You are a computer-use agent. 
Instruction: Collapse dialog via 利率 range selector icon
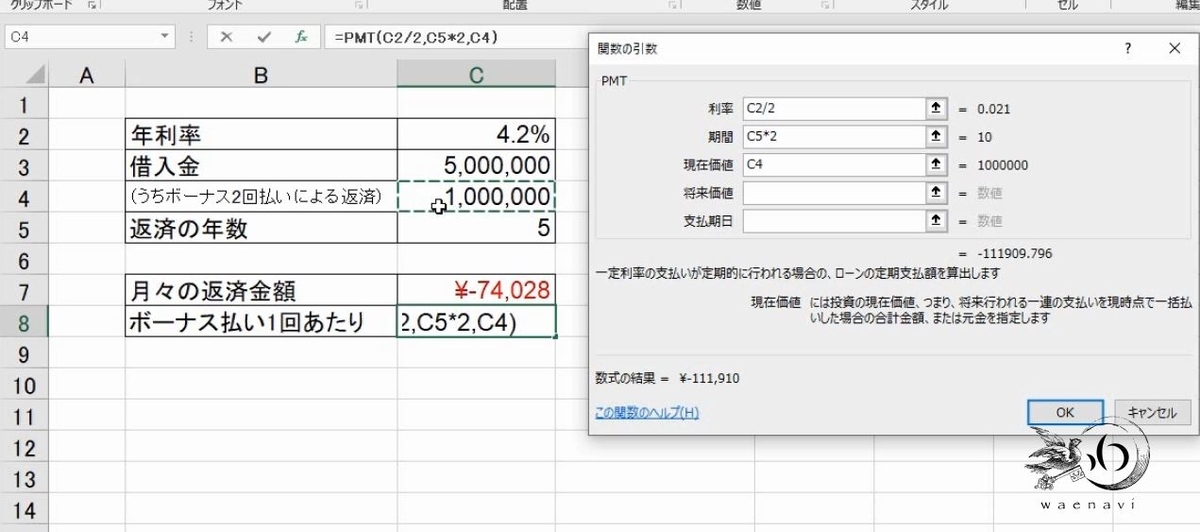937,108
